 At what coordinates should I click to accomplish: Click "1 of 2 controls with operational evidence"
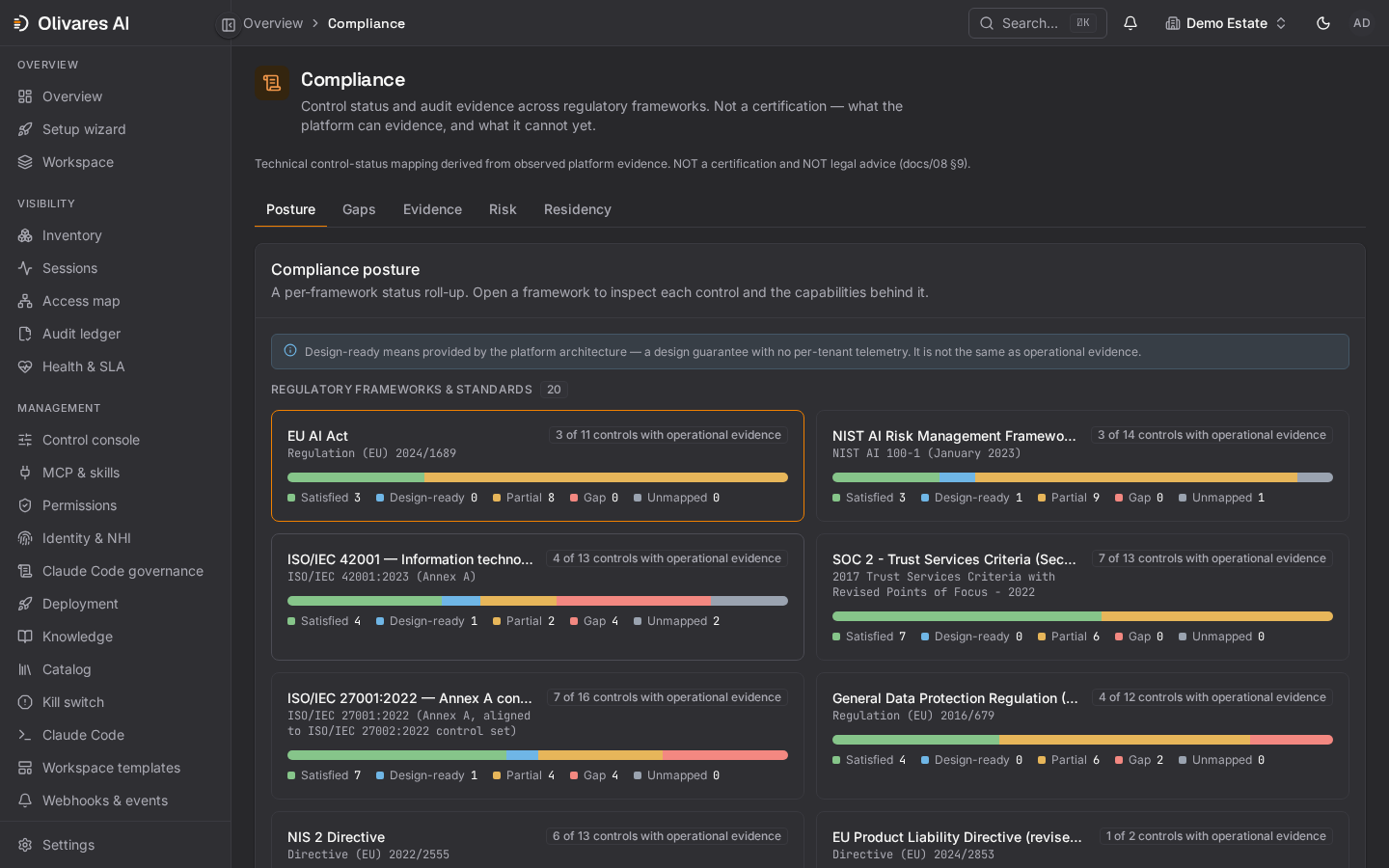1216,836
